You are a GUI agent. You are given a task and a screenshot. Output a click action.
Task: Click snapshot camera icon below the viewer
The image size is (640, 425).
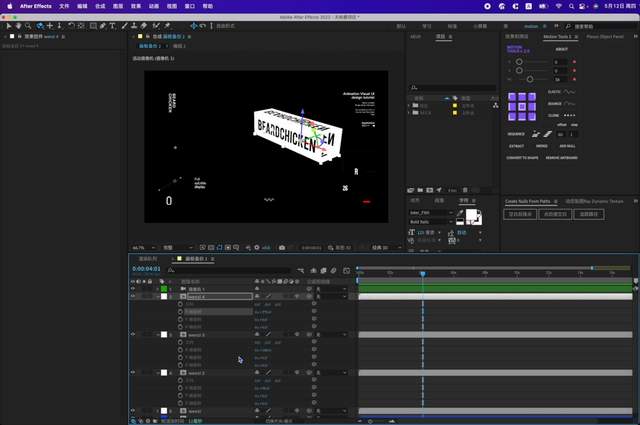[282, 247]
